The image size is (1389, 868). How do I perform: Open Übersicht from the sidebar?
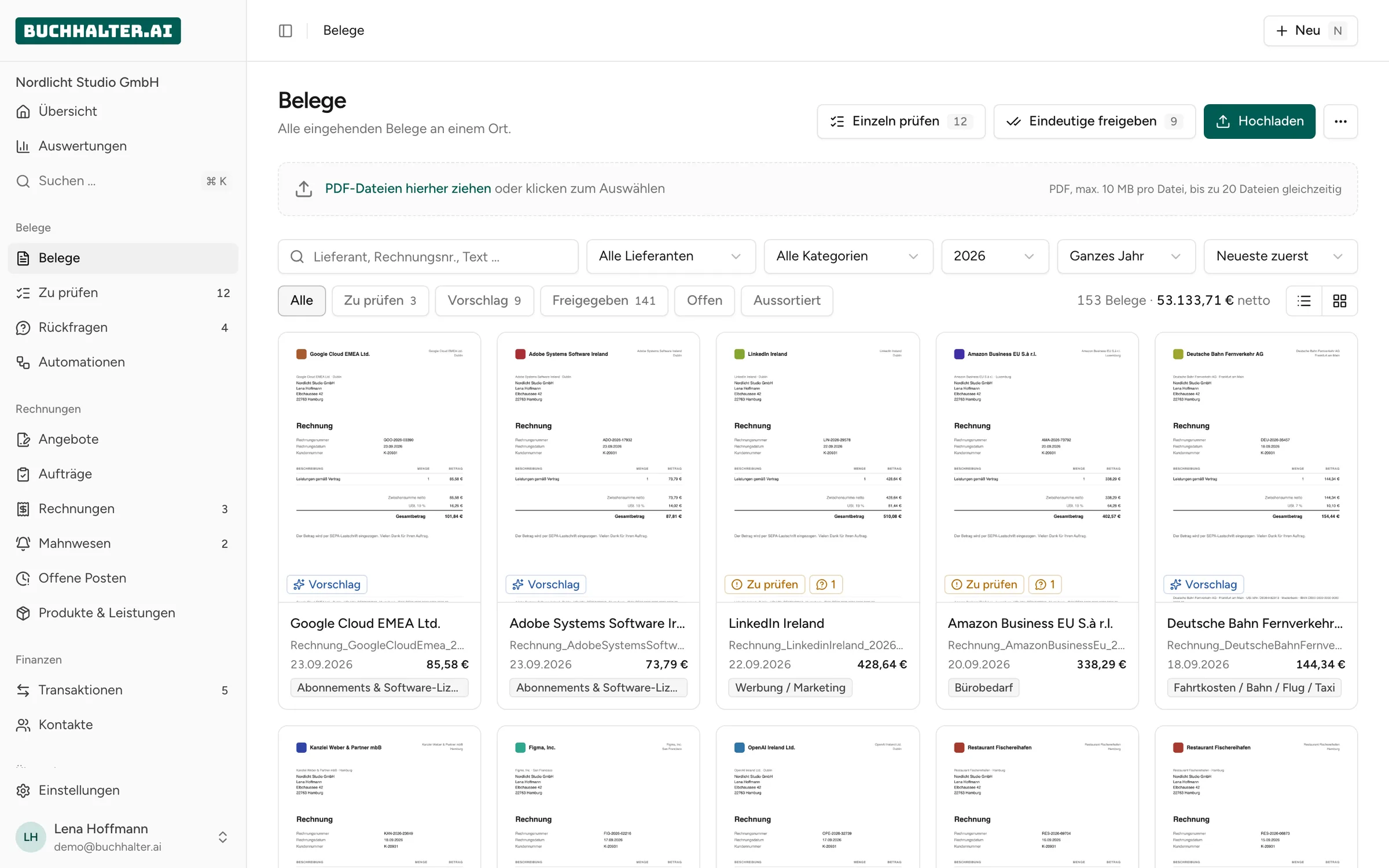pos(123,111)
